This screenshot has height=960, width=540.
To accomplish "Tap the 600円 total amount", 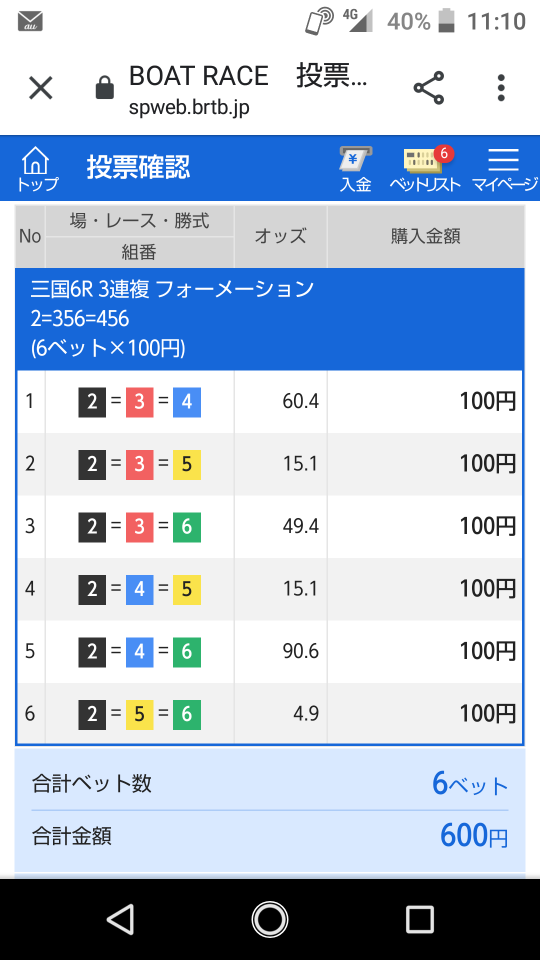I will pos(474,836).
